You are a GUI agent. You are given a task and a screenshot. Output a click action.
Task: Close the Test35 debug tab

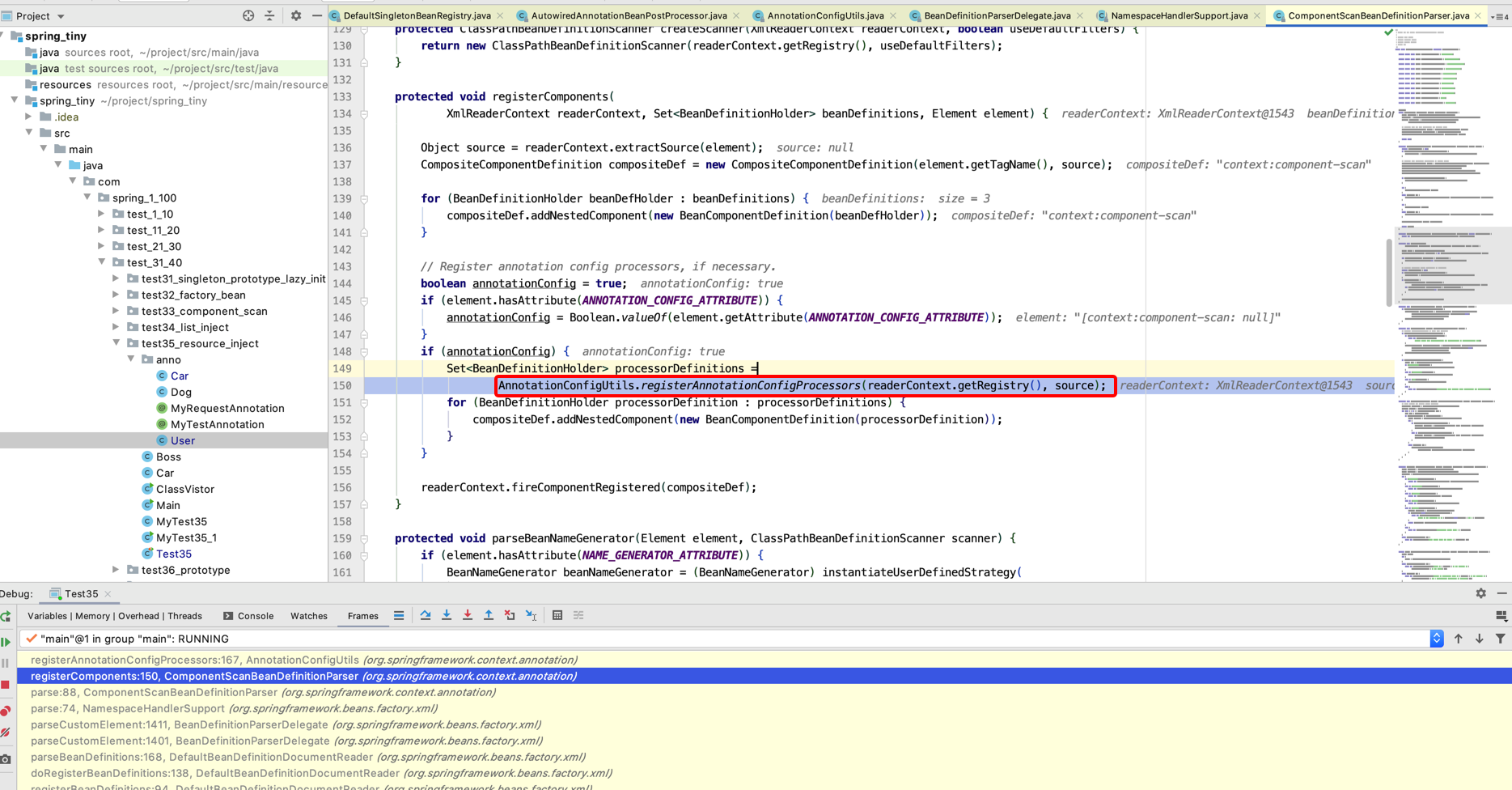(108, 594)
